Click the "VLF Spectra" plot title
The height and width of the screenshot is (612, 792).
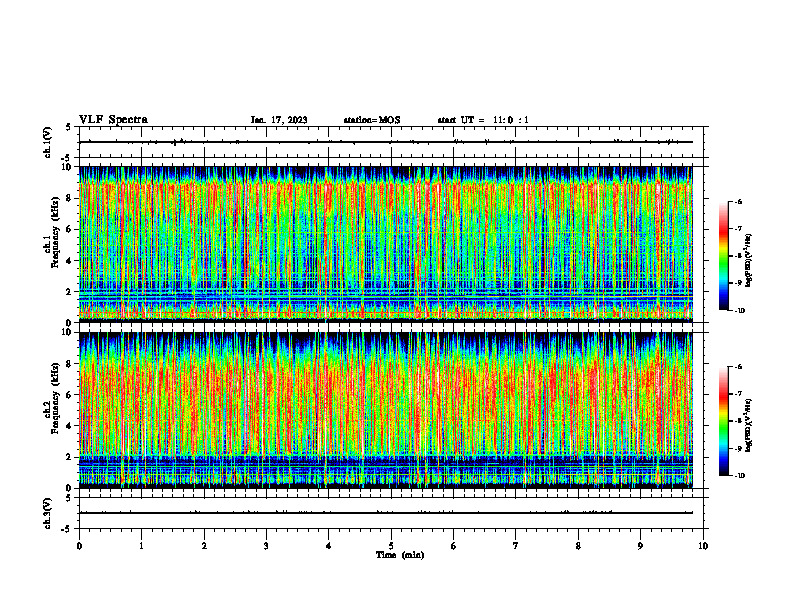point(113,120)
